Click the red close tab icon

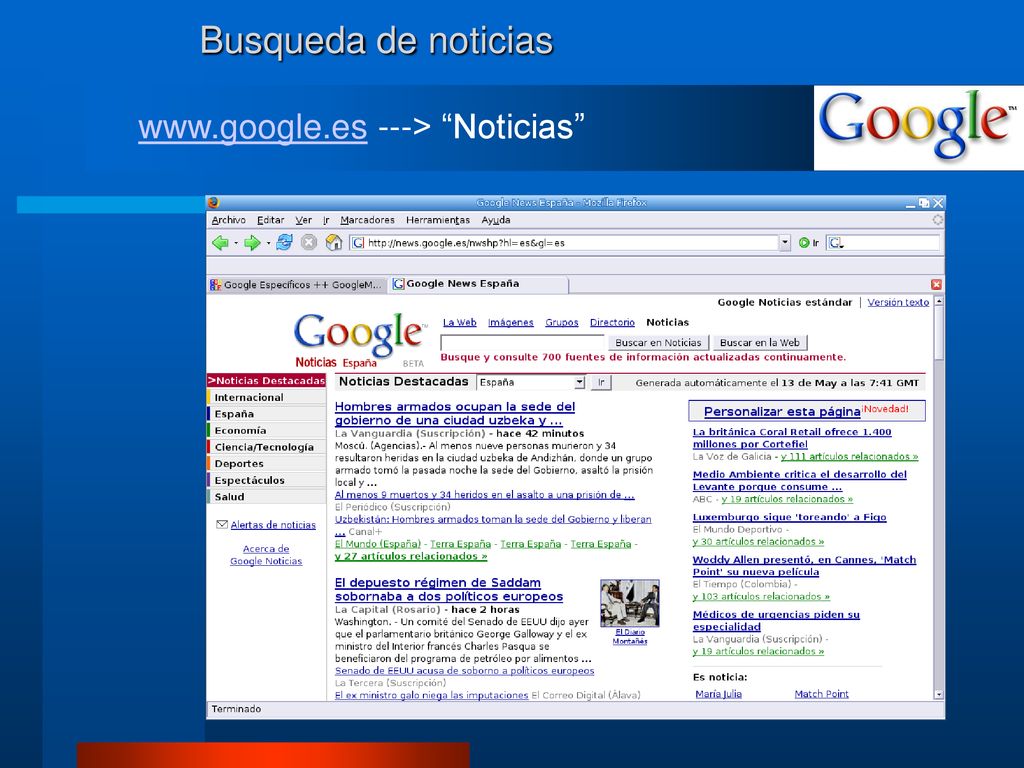936,284
